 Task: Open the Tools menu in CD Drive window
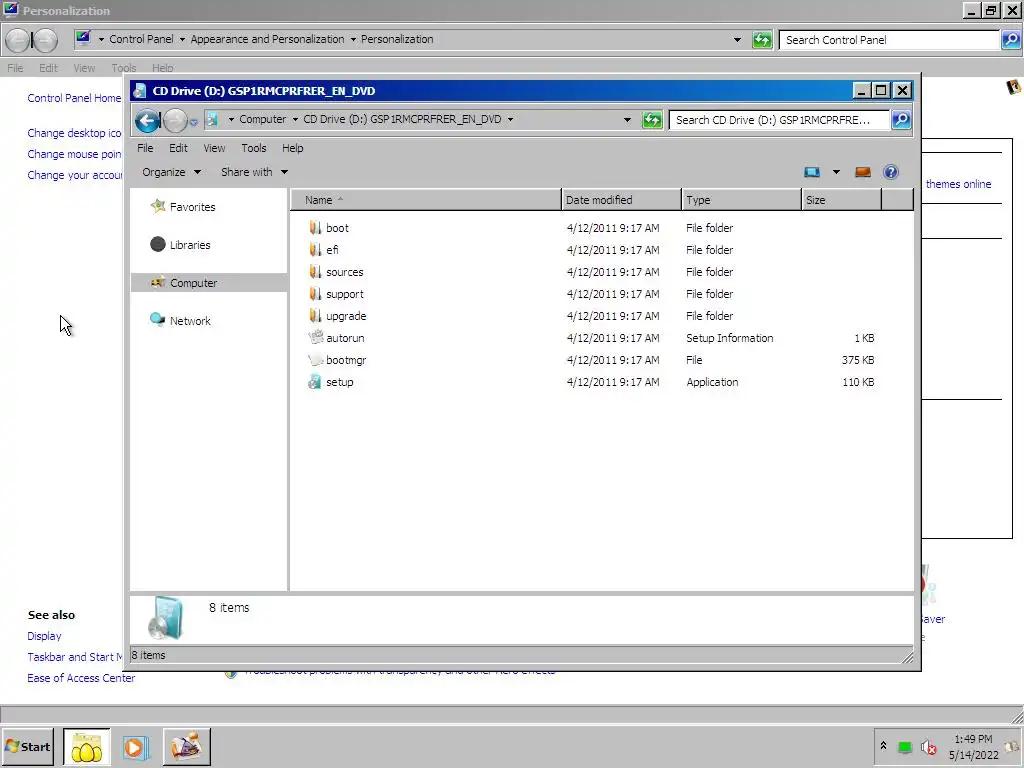pyautogui.click(x=254, y=148)
